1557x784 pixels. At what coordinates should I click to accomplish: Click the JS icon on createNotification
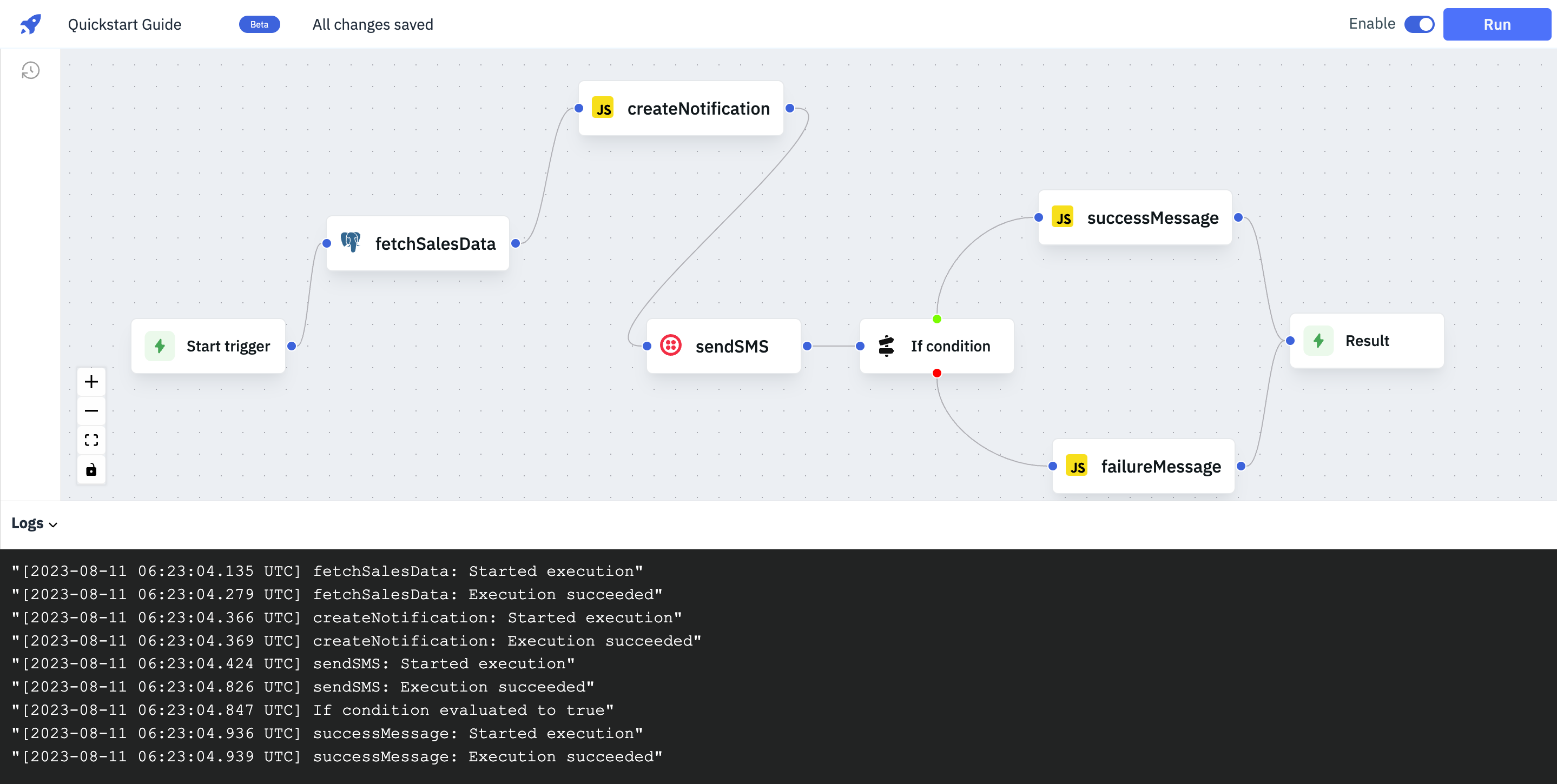click(603, 108)
